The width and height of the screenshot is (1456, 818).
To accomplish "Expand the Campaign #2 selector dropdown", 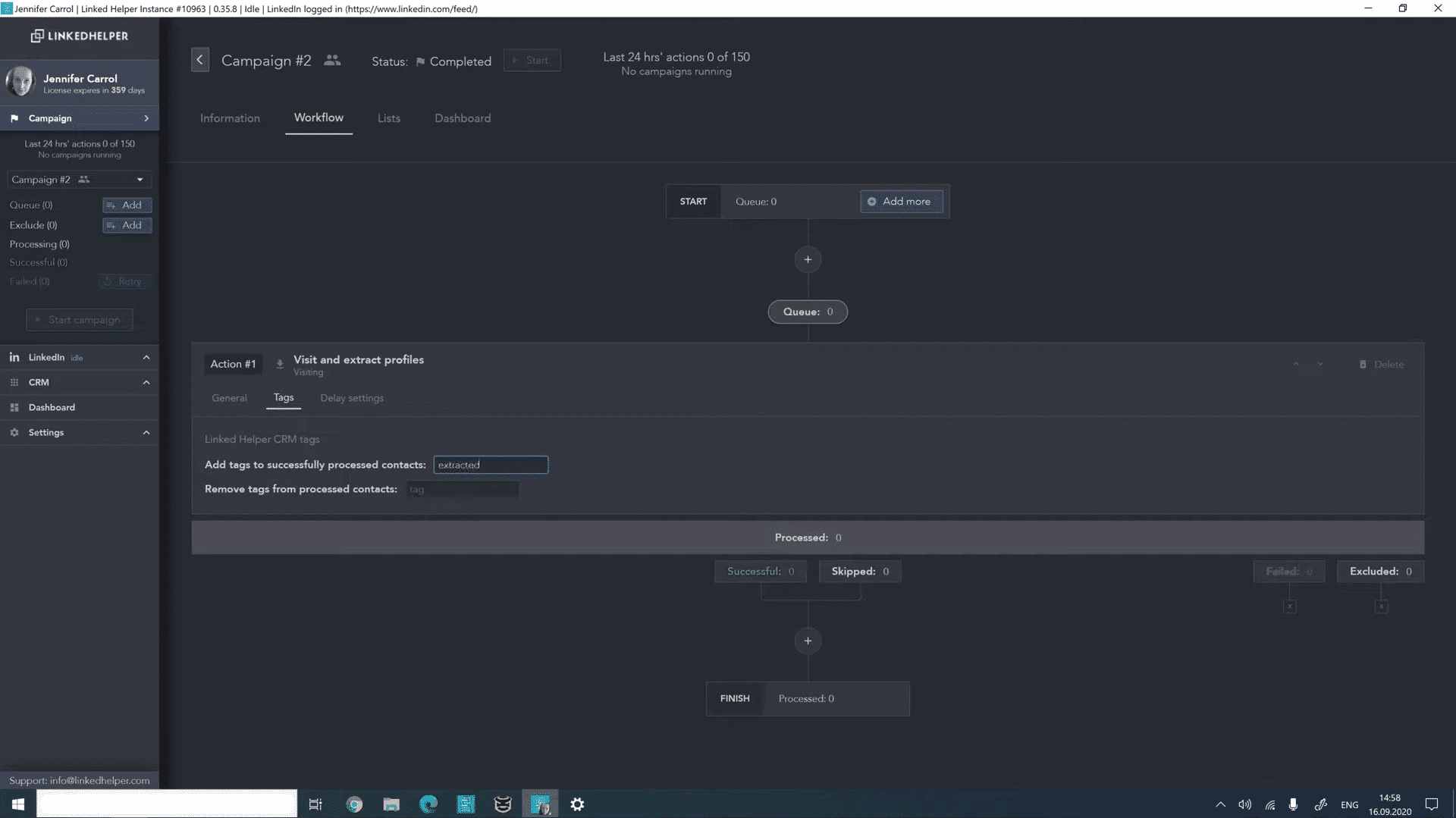I will 140,180.
